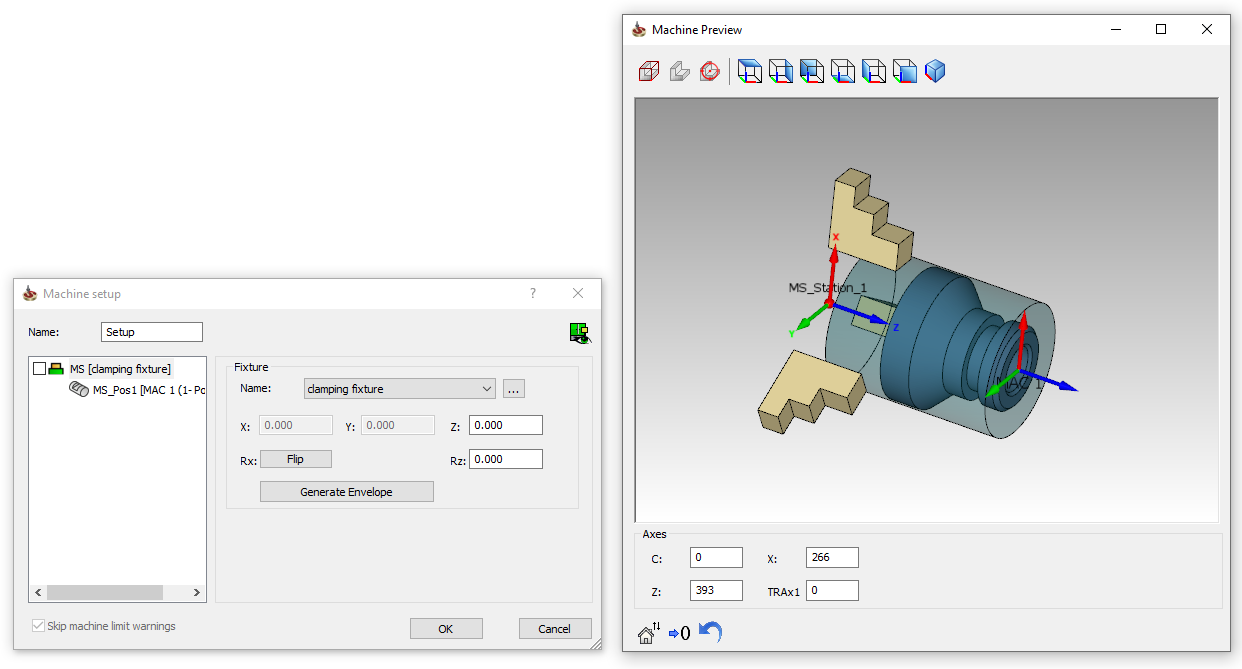
Task: Click the Generate Envelope button
Action: (x=346, y=492)
